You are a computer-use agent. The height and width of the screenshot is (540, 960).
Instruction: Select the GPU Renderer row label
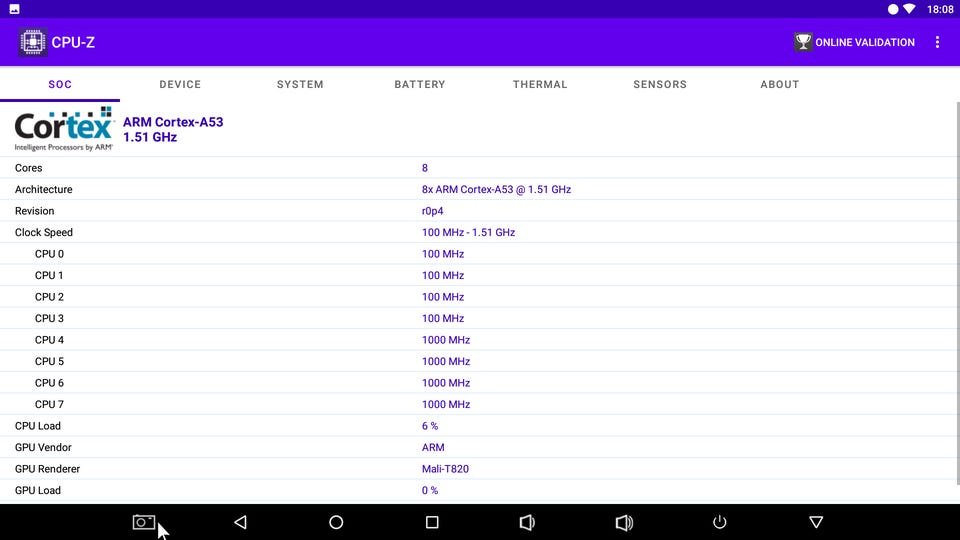point(47,468)
